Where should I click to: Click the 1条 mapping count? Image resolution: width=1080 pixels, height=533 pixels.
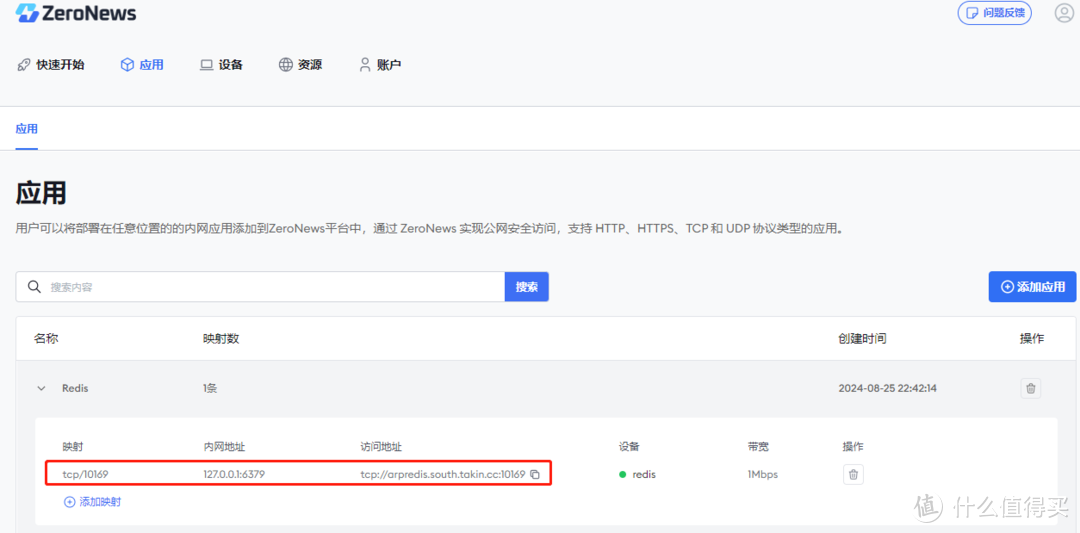coord(210,388)
